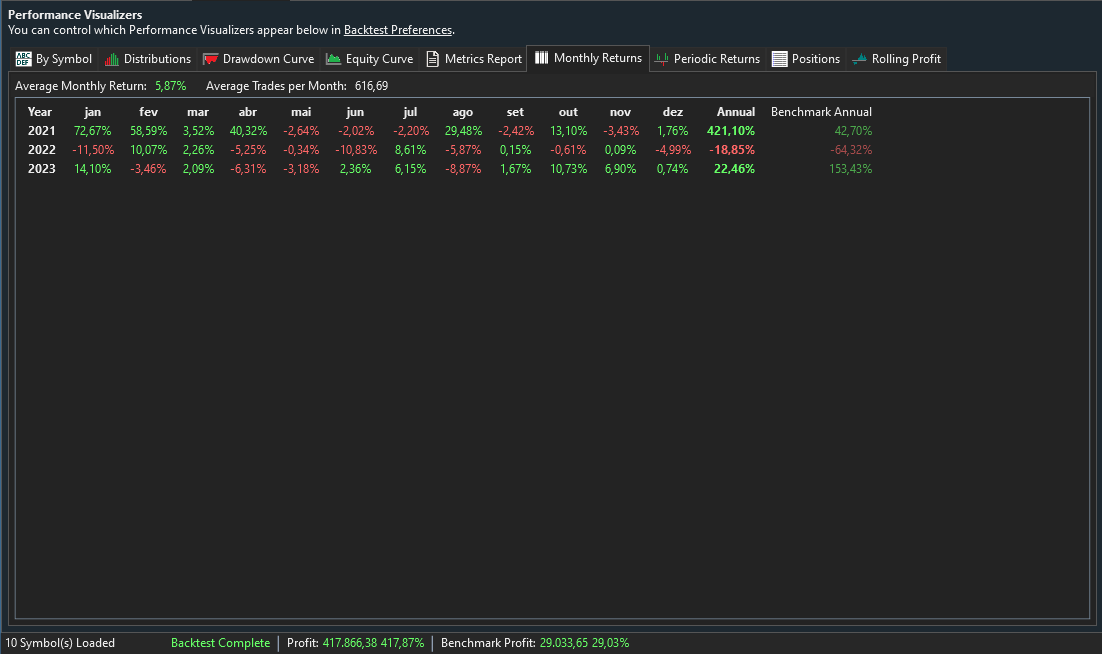The width and height of the screenshot is (1102, 654).
Task: Click the Positions list icon
Action: pos(779,59)
